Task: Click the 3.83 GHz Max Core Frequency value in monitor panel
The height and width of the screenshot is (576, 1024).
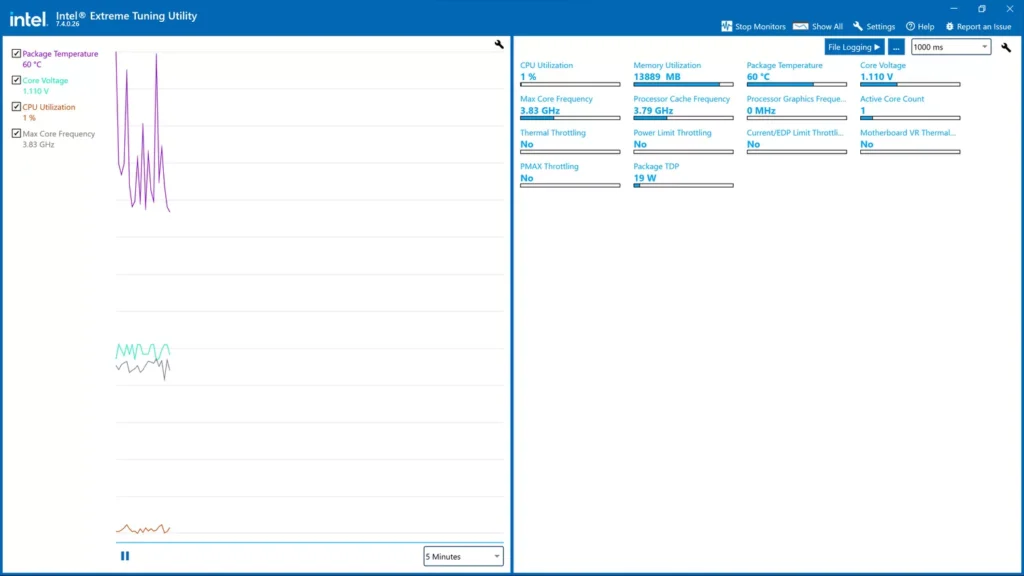Action: [540, 110]
